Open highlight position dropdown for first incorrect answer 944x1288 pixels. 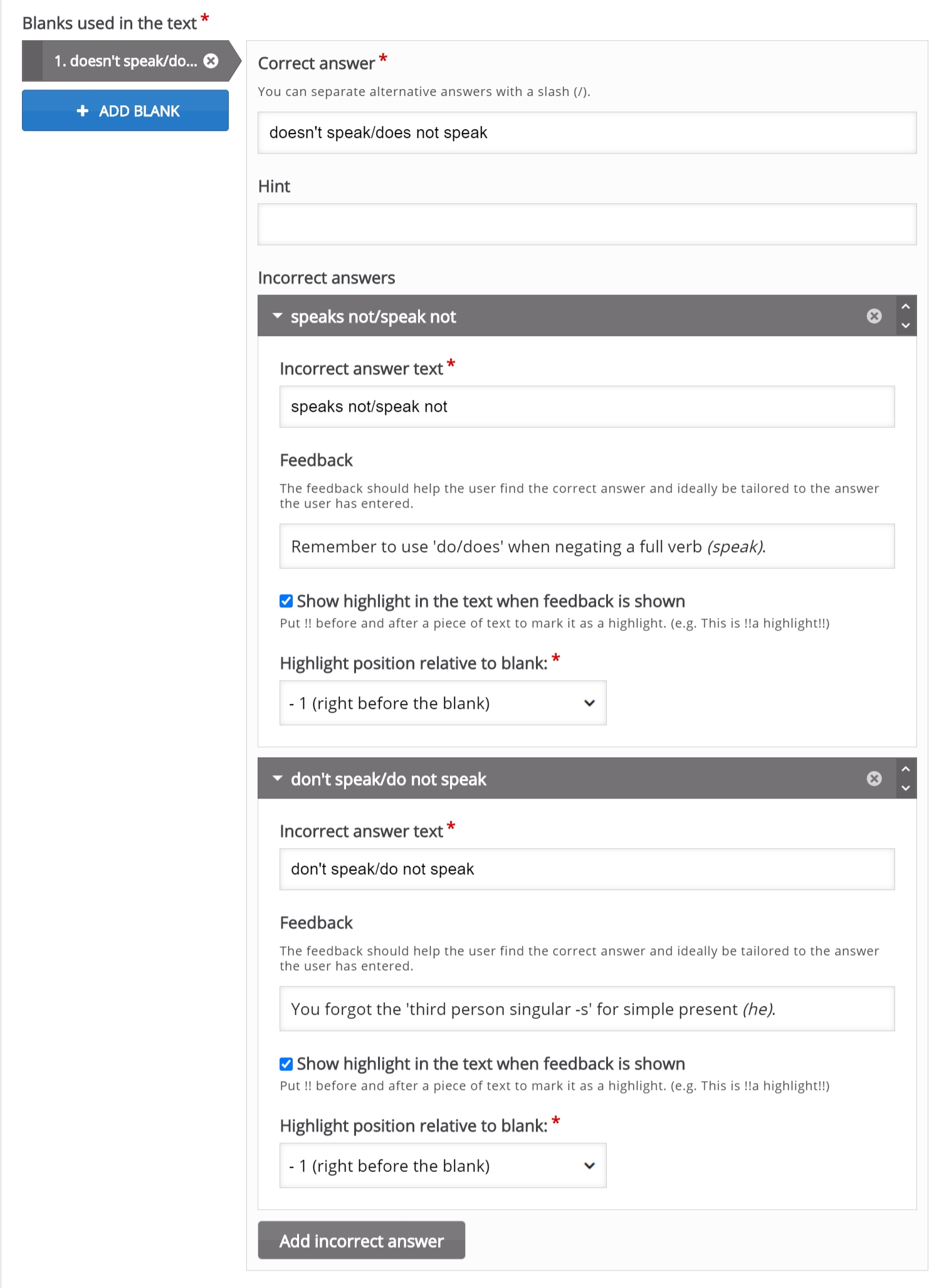point(443,703)
